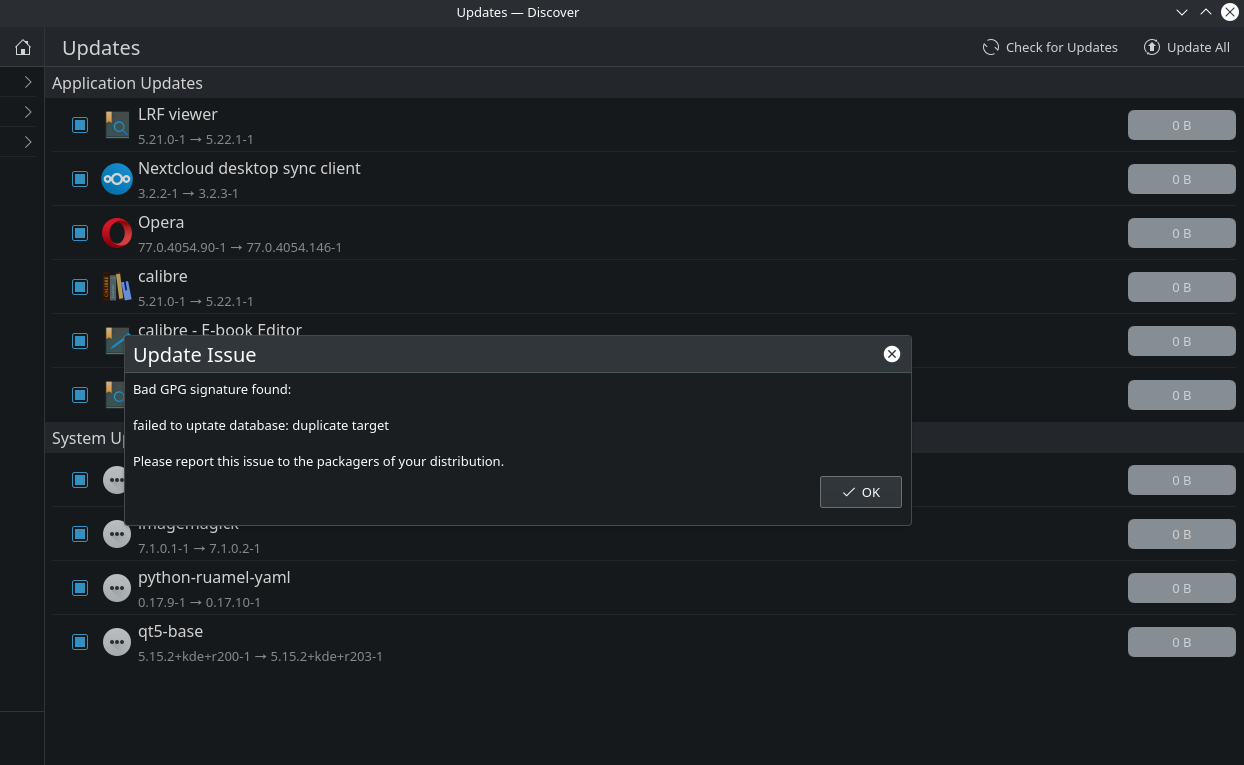
Task: Click the Nextcloud desktop sync client icon
Action: pyautogui.click(x=117, y=178)
